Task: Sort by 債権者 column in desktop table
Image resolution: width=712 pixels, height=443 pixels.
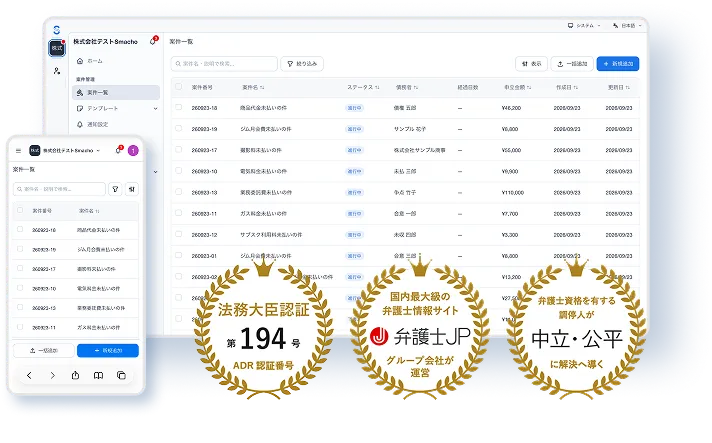Action: pyautogui.click(x=407, y=87)
